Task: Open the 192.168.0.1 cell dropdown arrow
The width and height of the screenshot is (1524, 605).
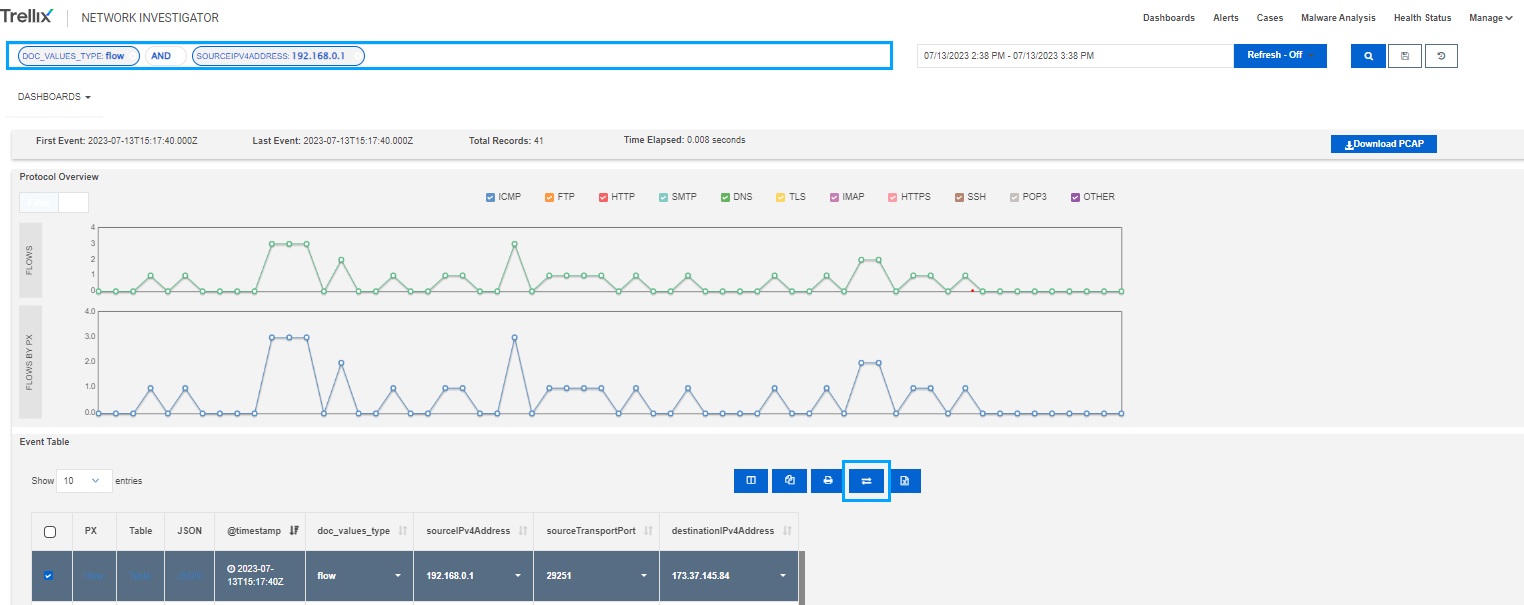Action: (518, 576)
